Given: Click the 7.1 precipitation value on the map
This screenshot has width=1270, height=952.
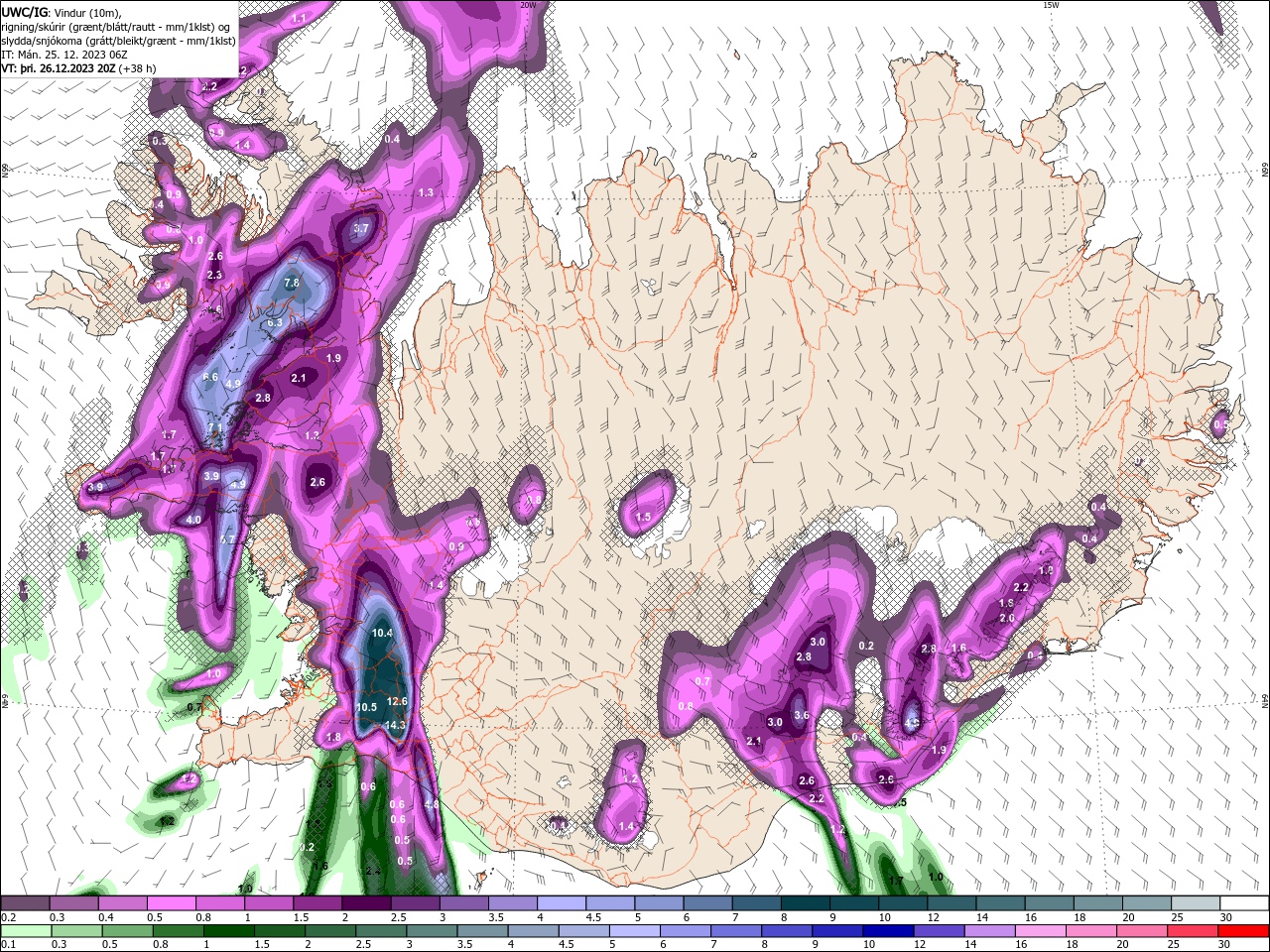Looking at the screenshot, I should tap(215, 427).
